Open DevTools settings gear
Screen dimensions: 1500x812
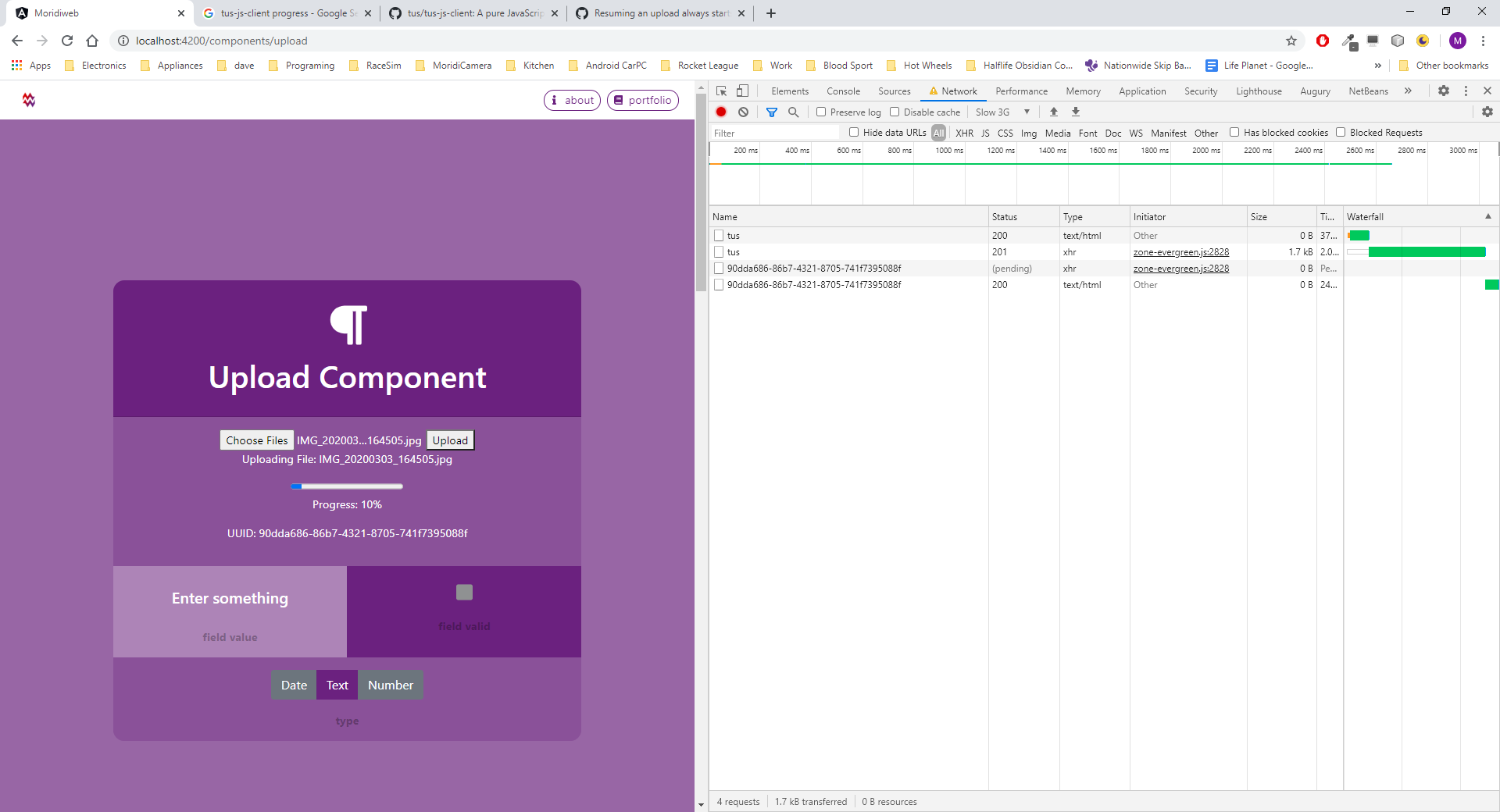pyautogui.click(x=1444, y=91)
